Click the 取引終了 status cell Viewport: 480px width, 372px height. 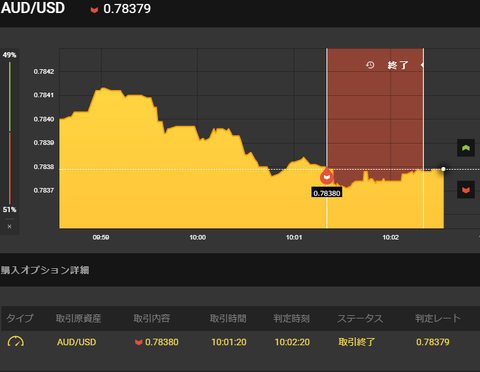point(357,342)
